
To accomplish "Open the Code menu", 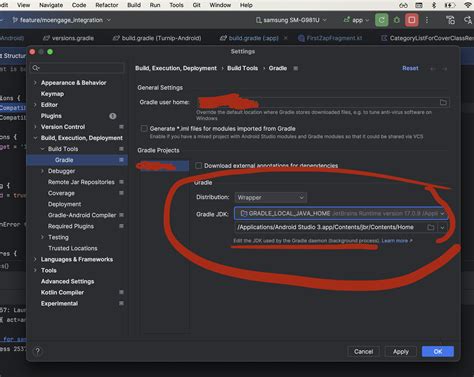I will pyautogui.click(x=79, y=5).
